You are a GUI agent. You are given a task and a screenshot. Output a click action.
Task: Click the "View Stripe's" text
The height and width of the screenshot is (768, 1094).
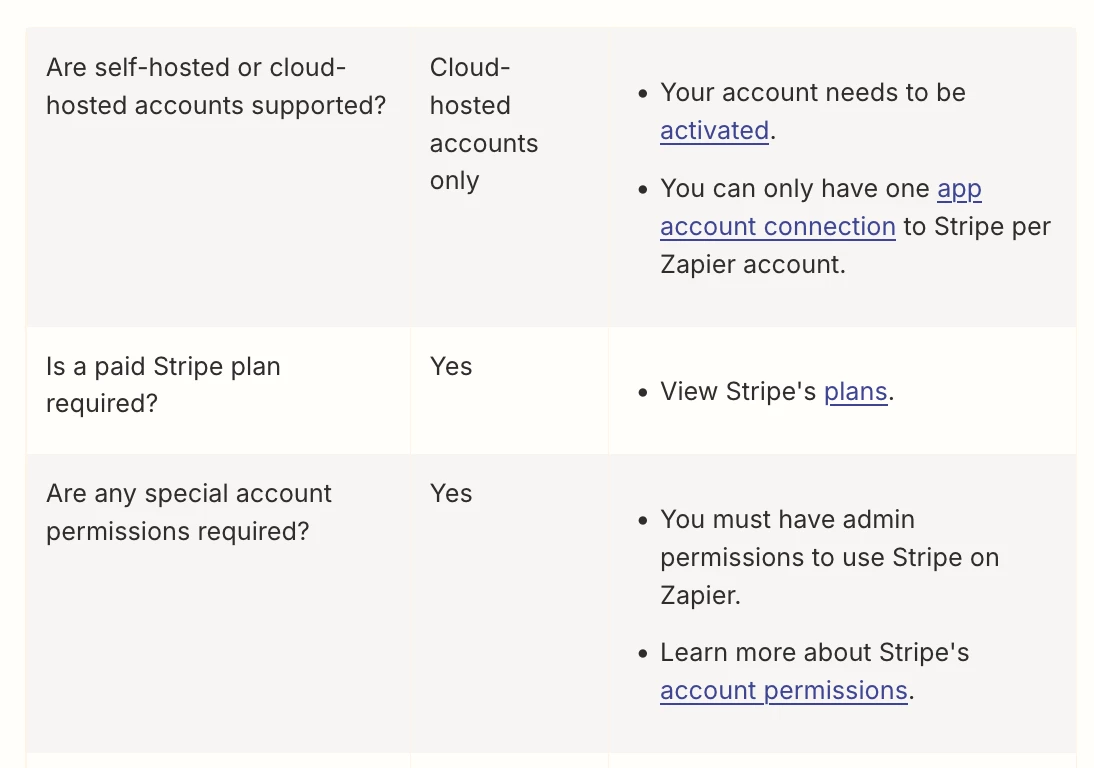[737, 391]
